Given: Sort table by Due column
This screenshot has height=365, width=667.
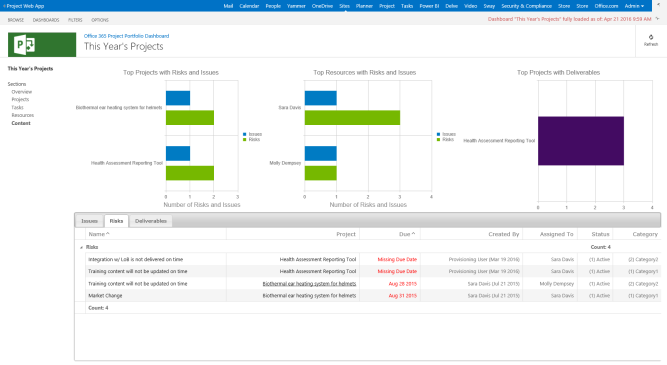Looking at the screenshot, I should pos(407,234).
